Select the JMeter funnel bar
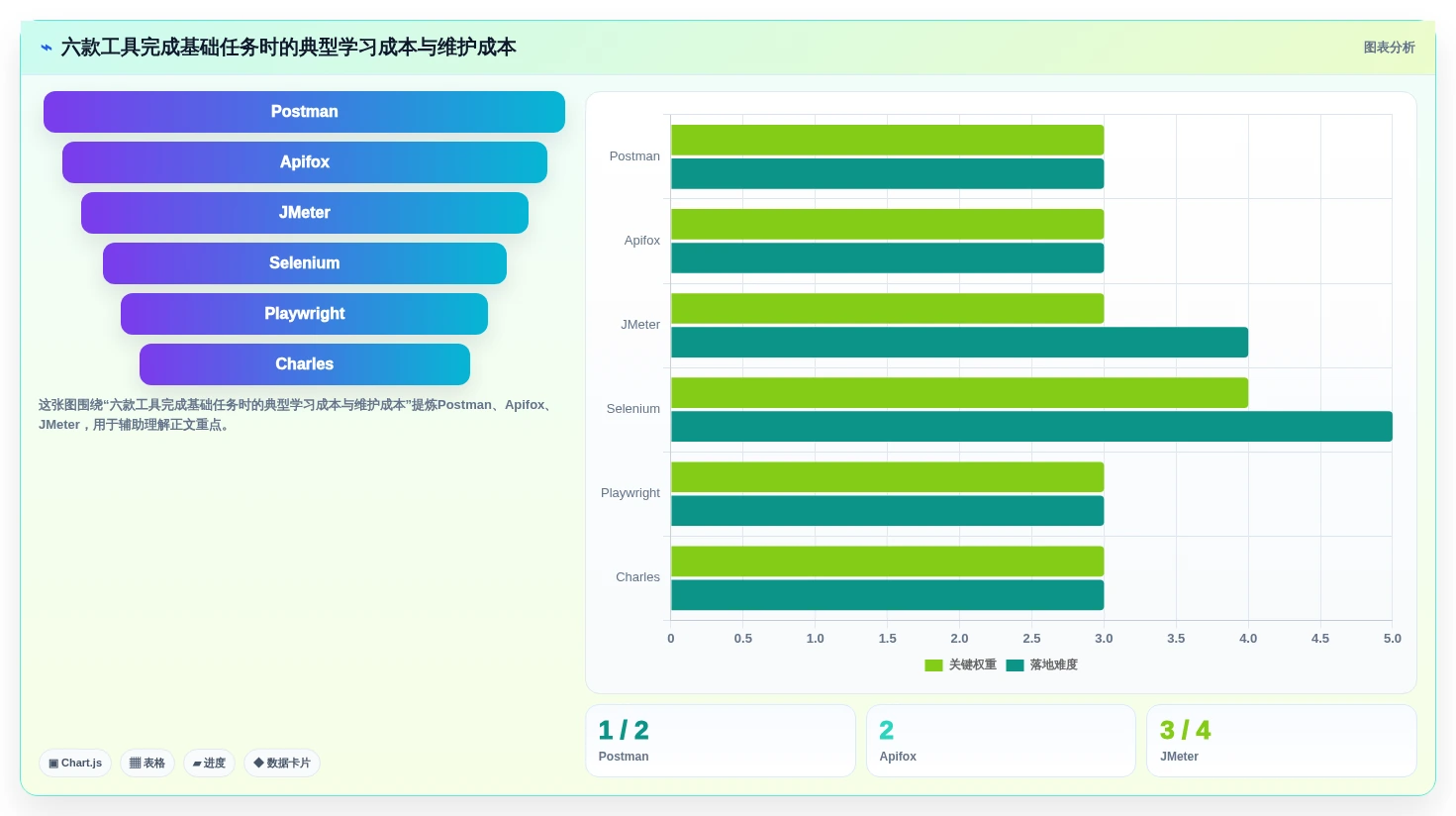 pos(304,213)
